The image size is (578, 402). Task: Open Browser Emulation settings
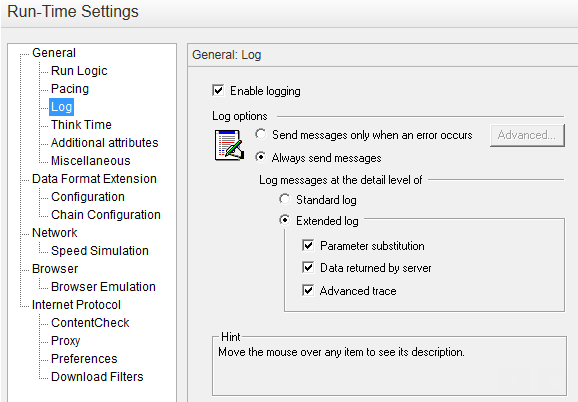pyautogui.click(x=103, y=287)
